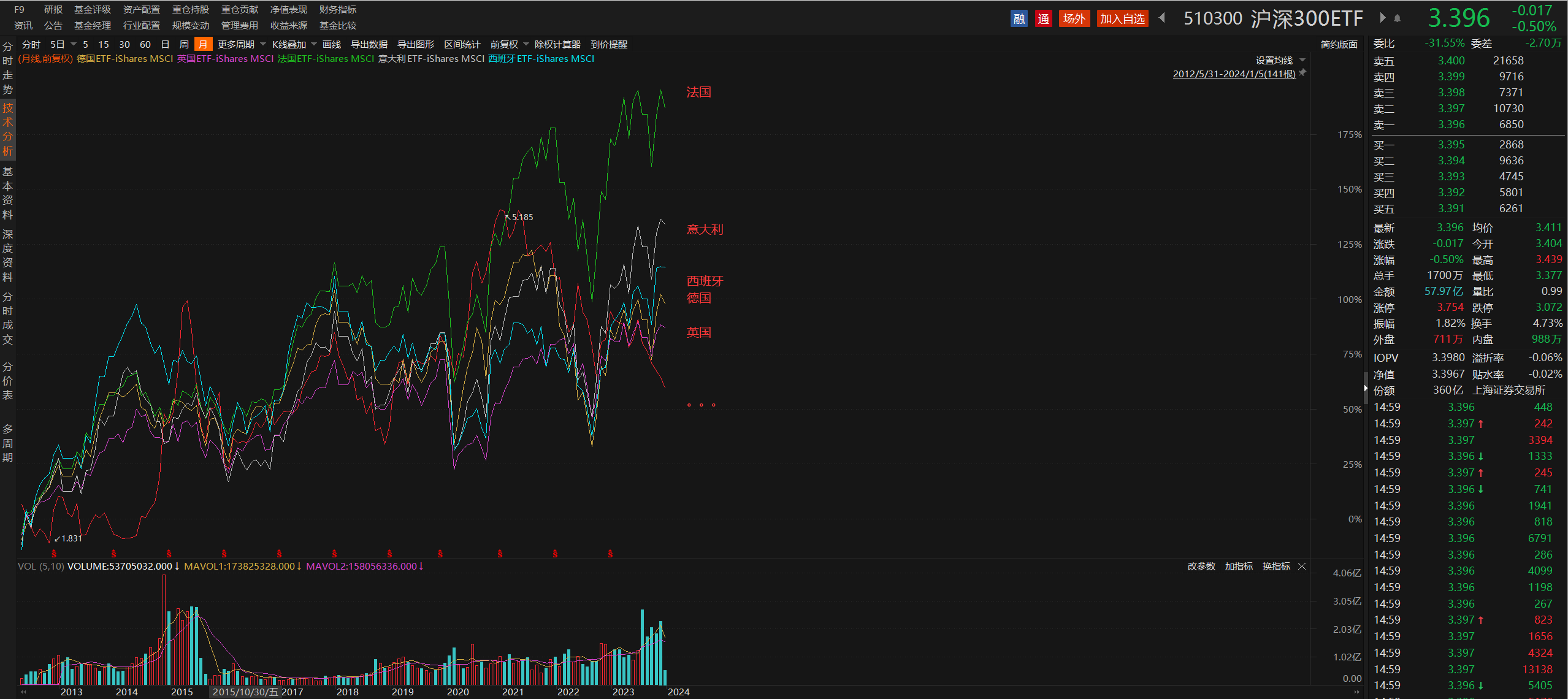Click the red 通 stock connect badge
This screenshot has width=1568, height=699.
pyautogui.click(x=1043, y=18)
